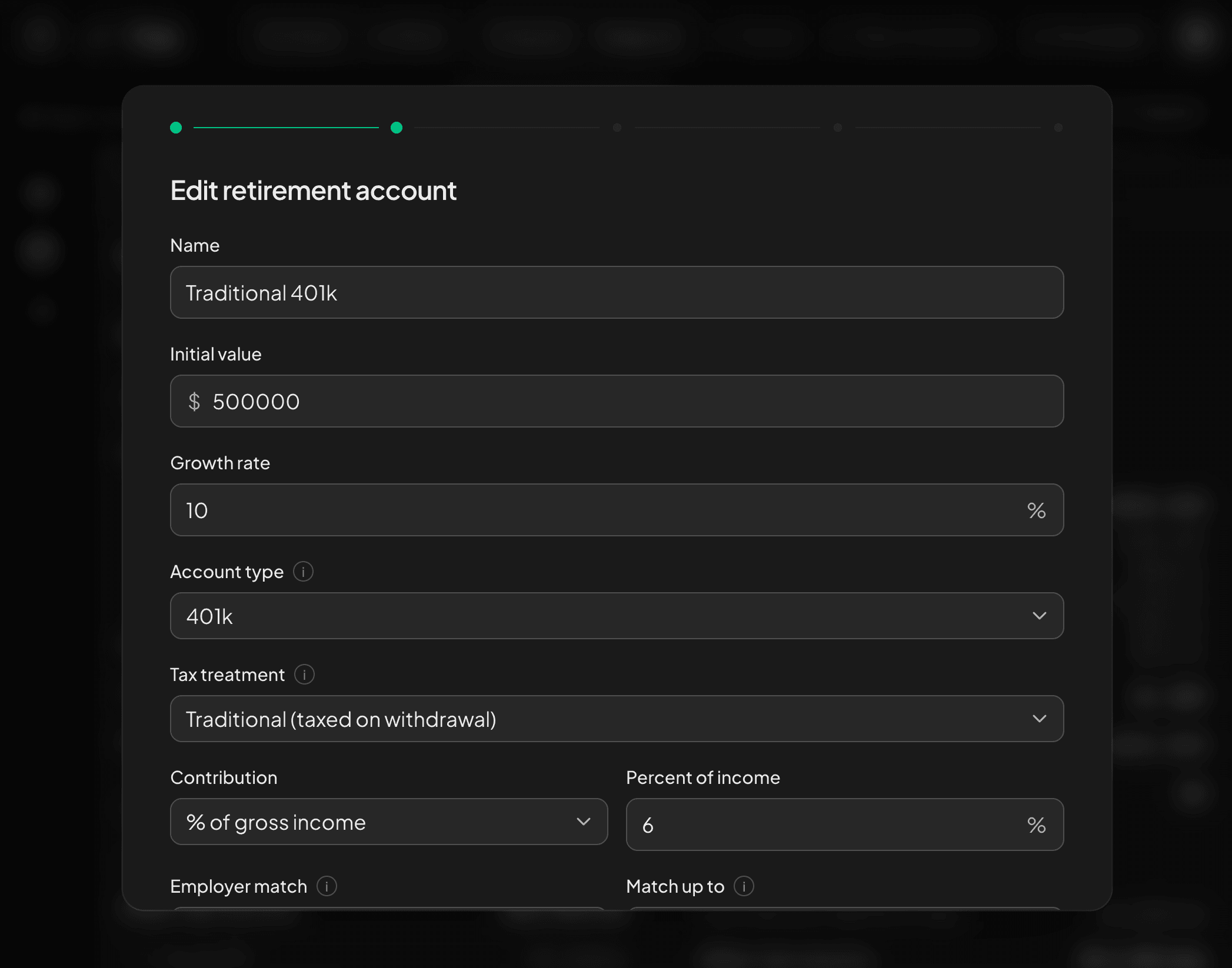Screen dimensions: 1232x968
Task: Open the Contribution dropdown '% of gross income'
Action: point(389,822)
